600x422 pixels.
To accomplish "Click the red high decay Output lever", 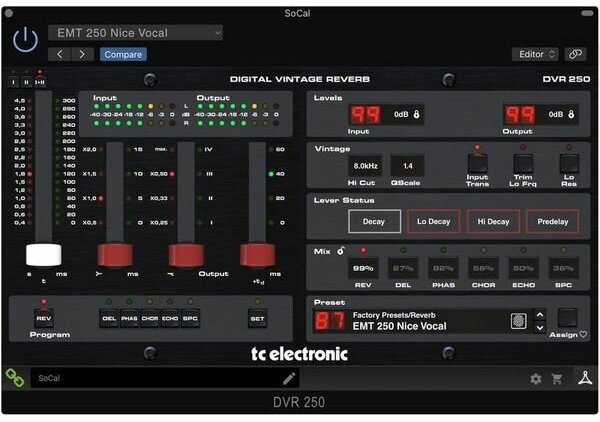I will pos(186,254).
